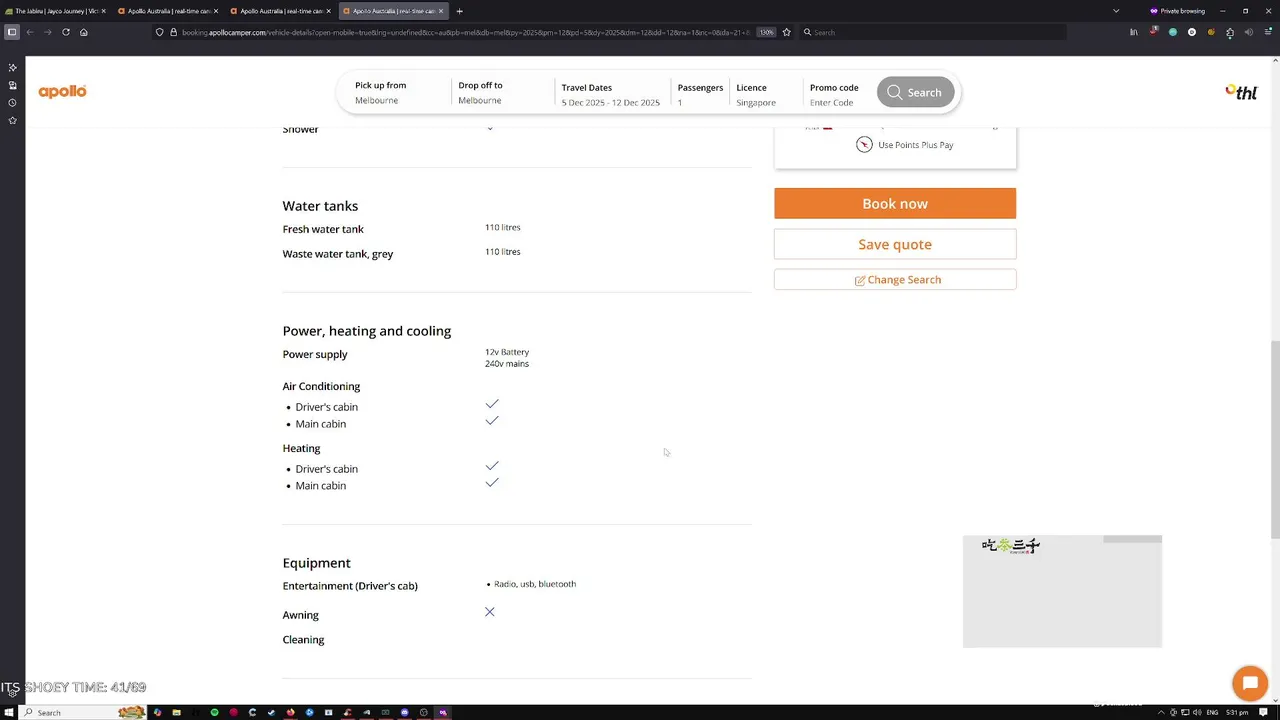Click the ENG language indicator
Image resolution: width=1280 pixels, height=720 pixels.
[1212, 712]
